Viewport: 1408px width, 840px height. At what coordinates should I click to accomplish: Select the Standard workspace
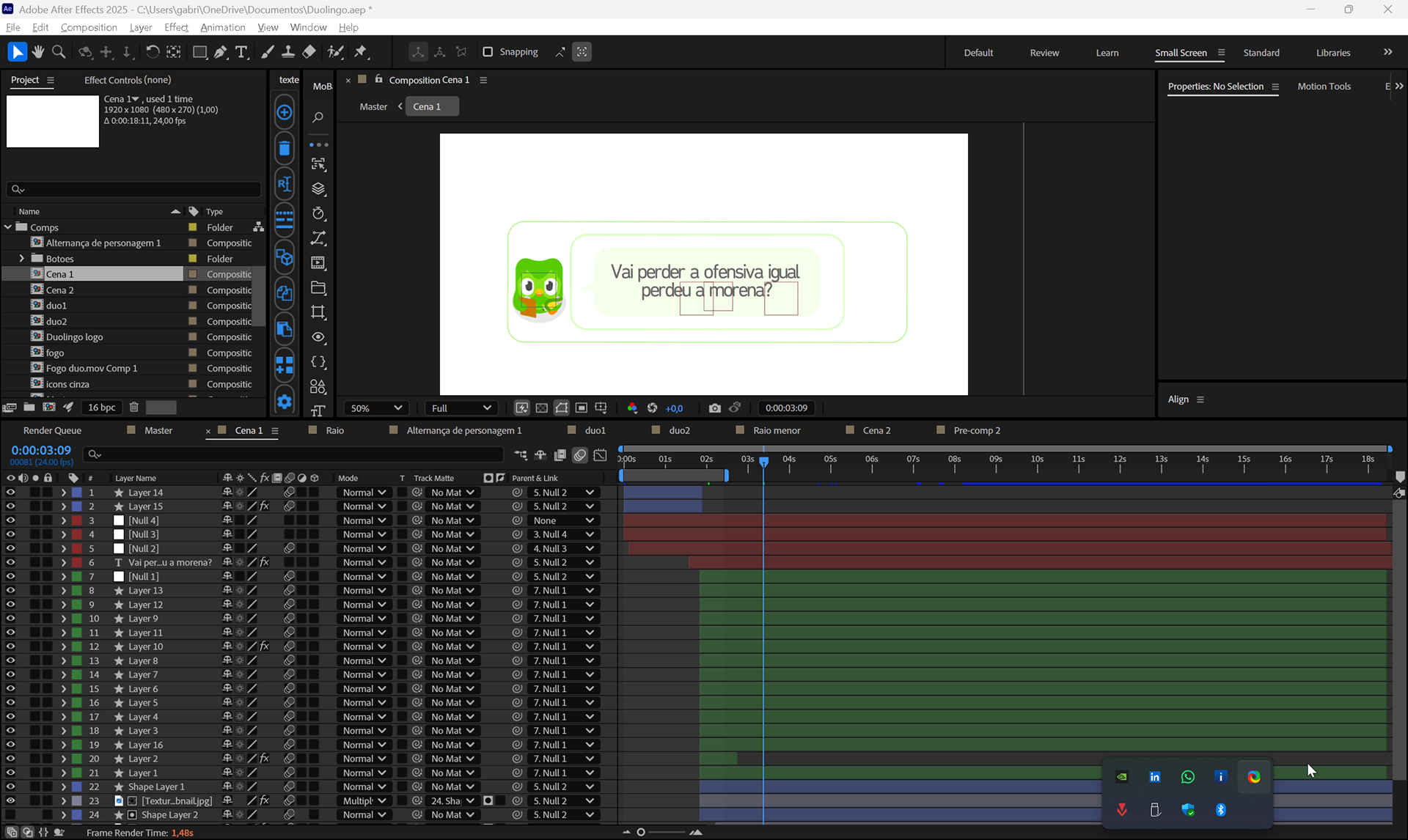(1261, 53)
